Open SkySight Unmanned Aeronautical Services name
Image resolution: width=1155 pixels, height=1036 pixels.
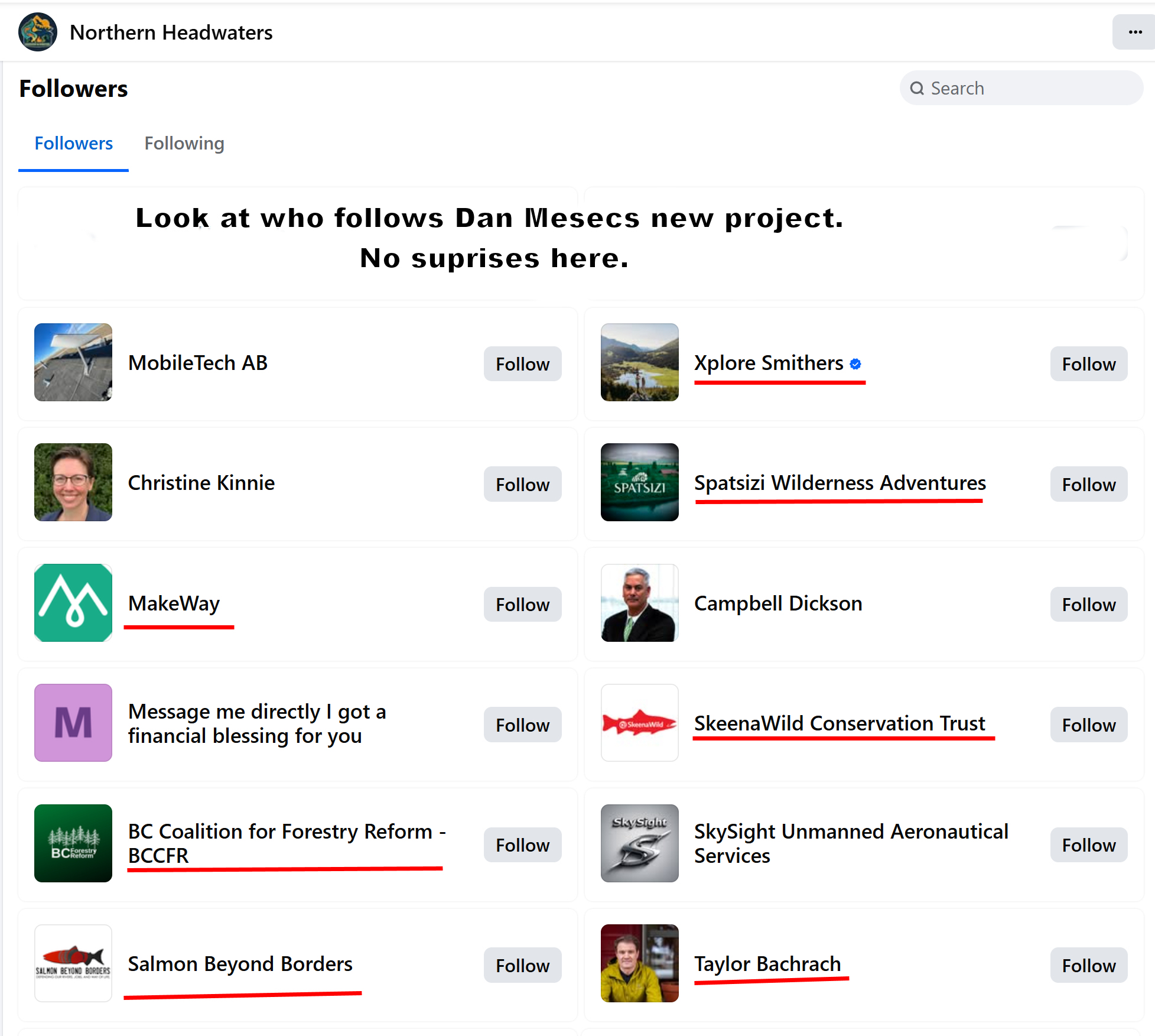(851, 843)
